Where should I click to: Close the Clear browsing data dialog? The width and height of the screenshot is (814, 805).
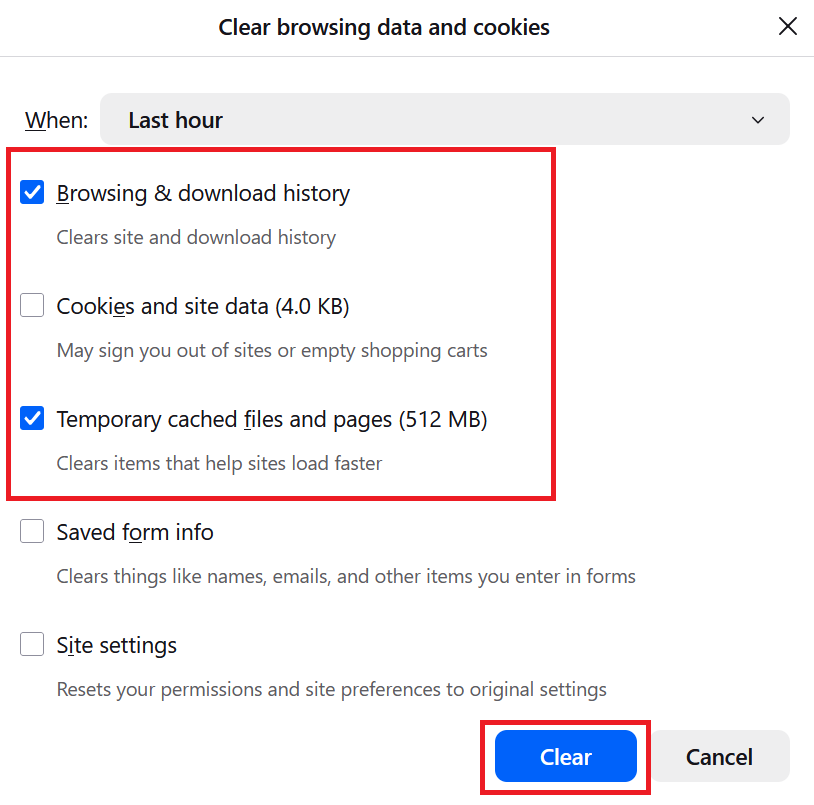(x=788, y=27)
